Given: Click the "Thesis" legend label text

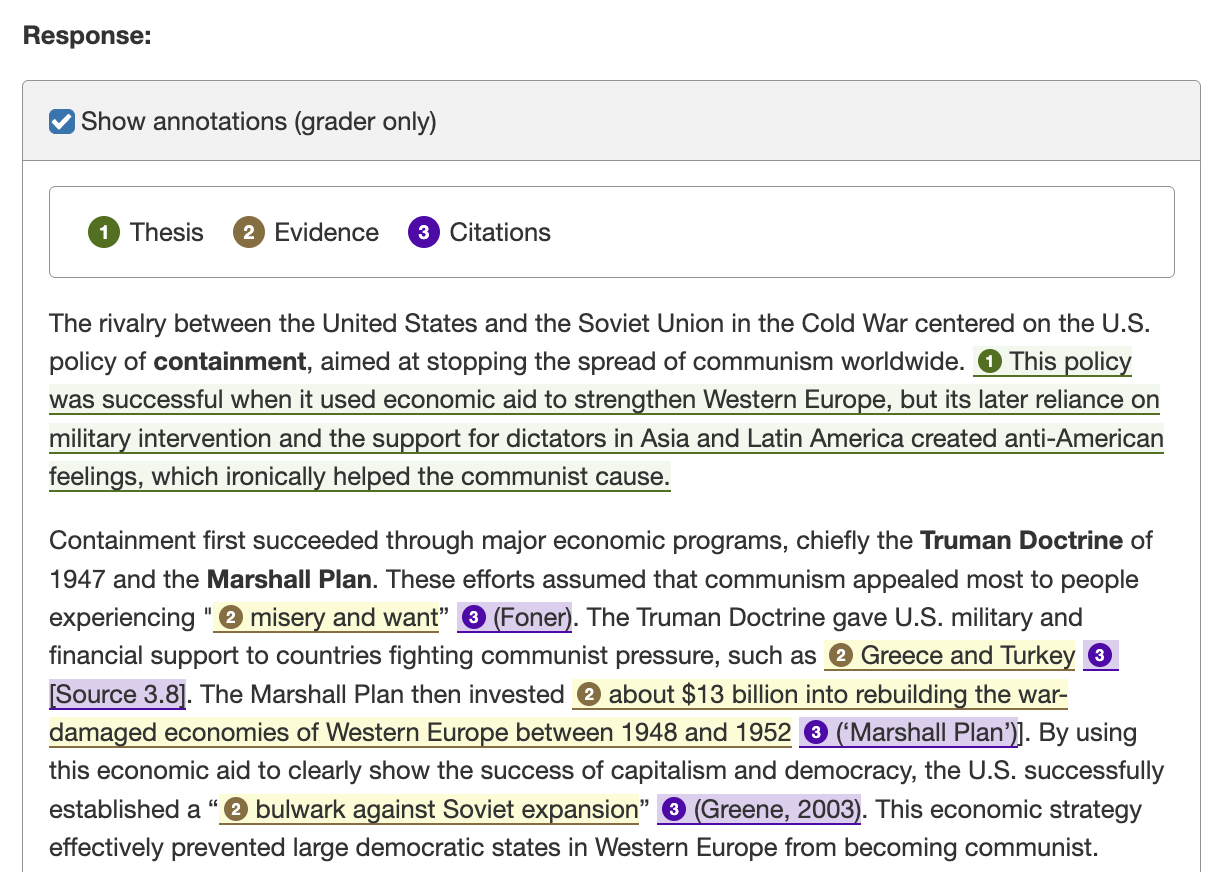Looking at the screenshot, I should [166, 233].
